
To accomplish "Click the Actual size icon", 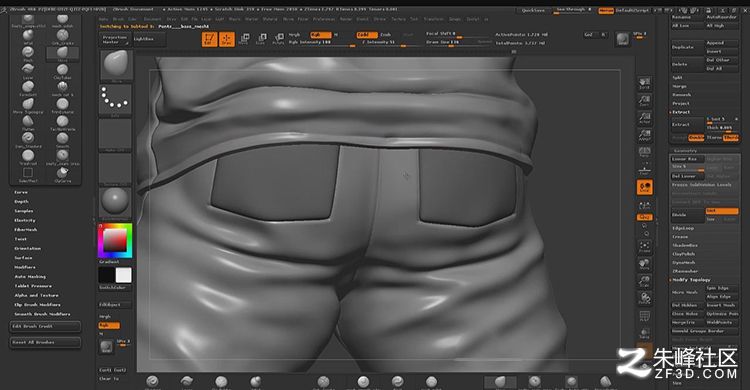I will (x=644, y=118).
